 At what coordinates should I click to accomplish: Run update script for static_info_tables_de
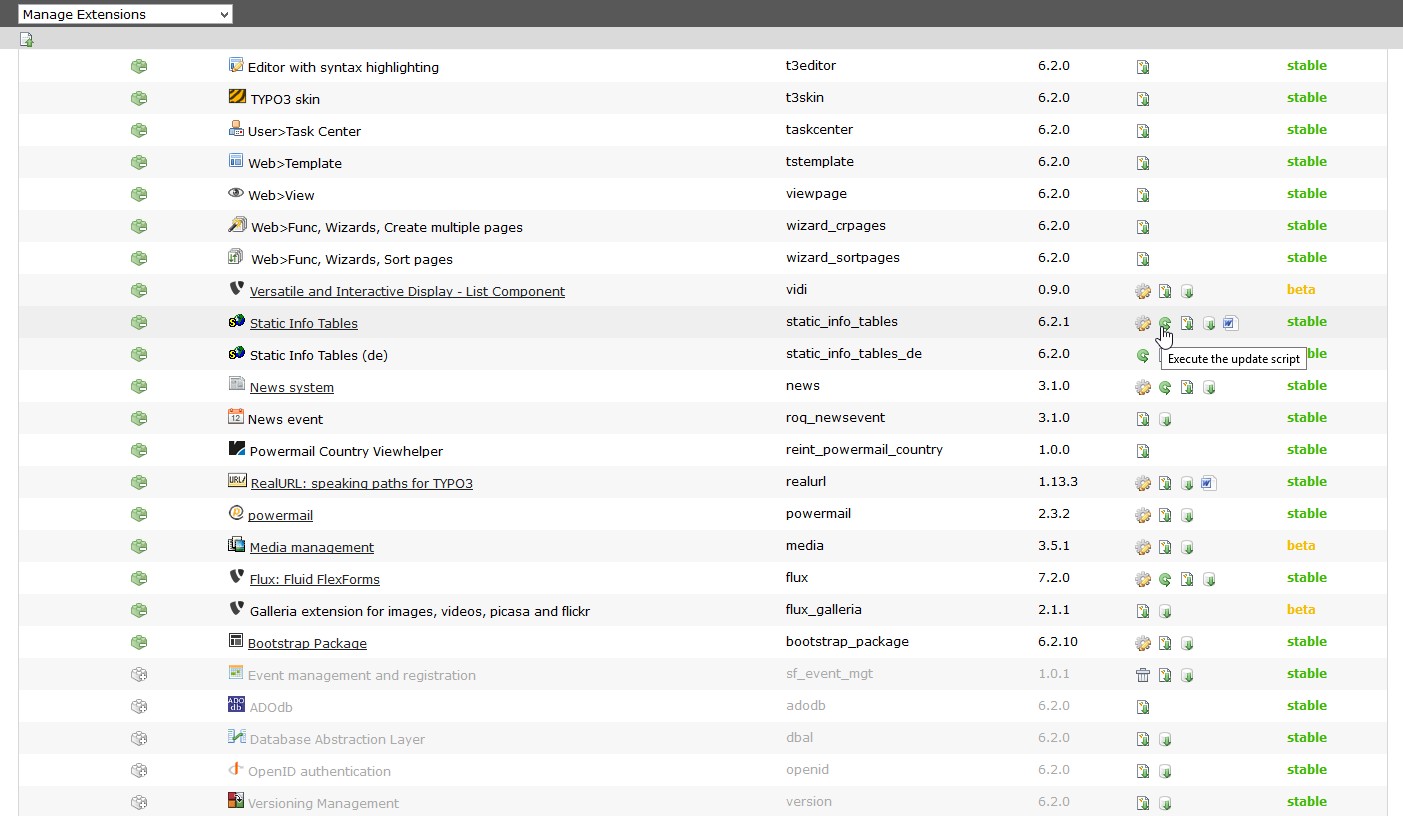tap(1143, 356)
